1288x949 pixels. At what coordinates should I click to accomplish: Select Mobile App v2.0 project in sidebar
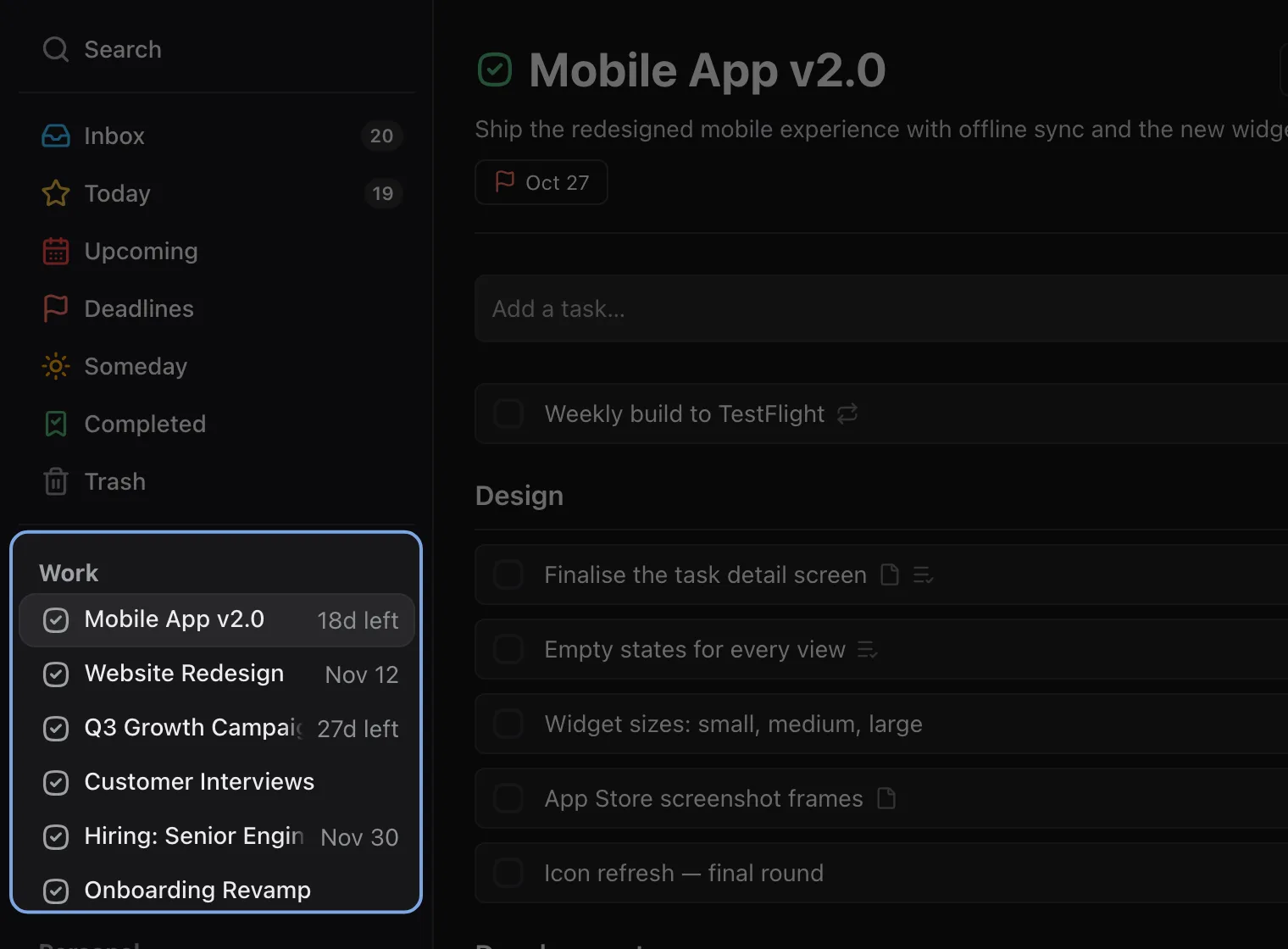[217, 620]
